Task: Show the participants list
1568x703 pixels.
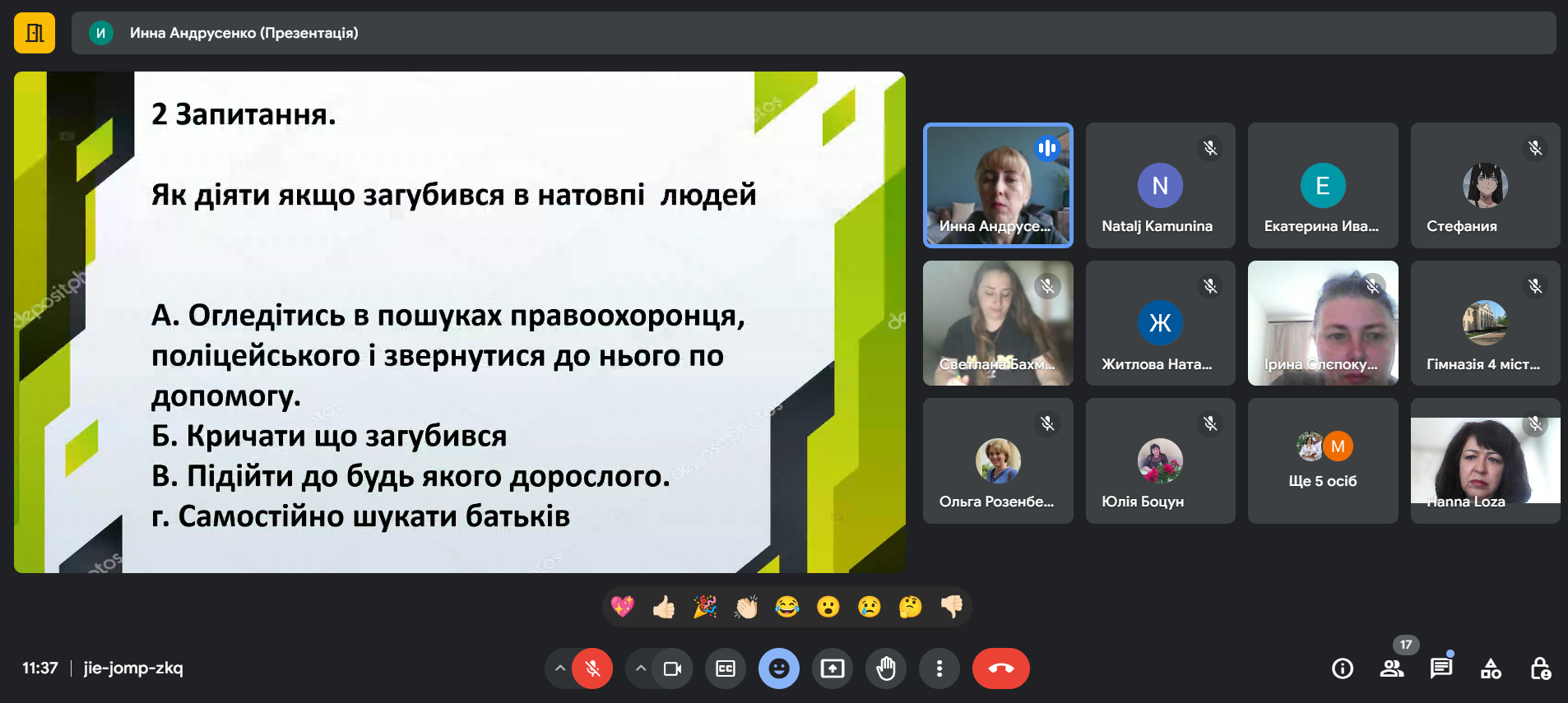Action: 1391,668
